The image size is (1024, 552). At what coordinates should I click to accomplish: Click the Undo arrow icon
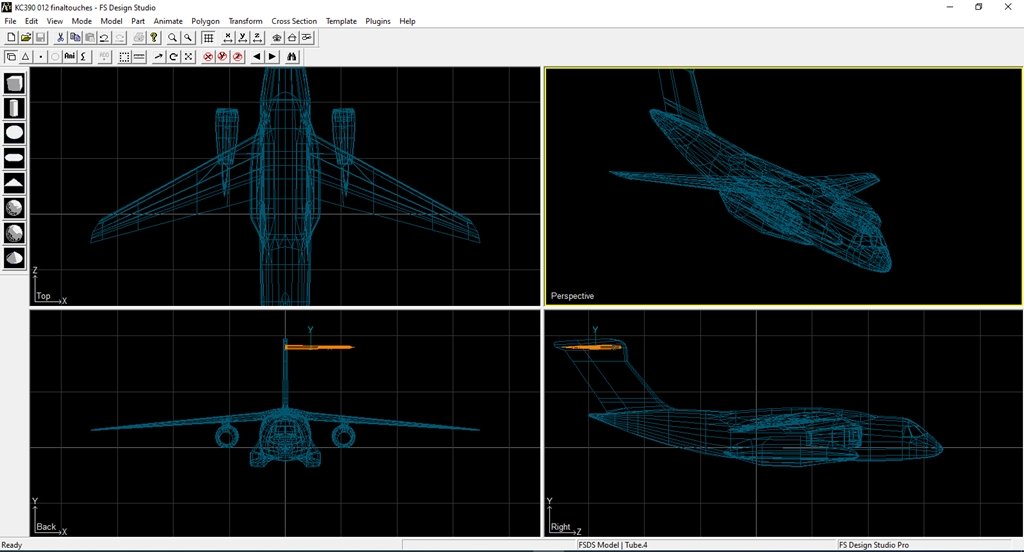coord(104,37)
